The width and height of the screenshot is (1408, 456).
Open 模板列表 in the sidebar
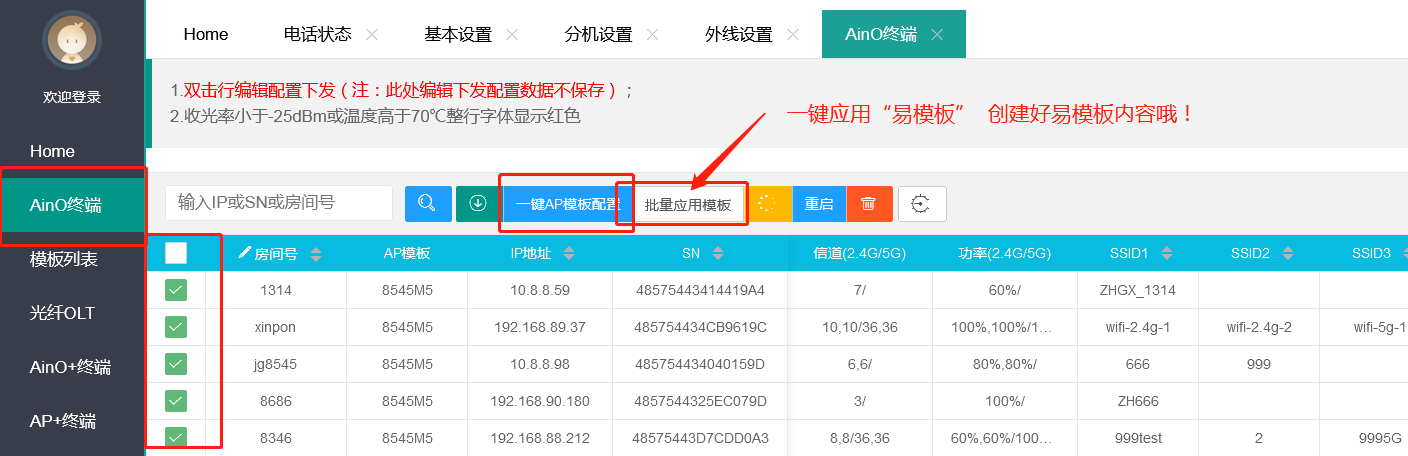click(64, 259)
